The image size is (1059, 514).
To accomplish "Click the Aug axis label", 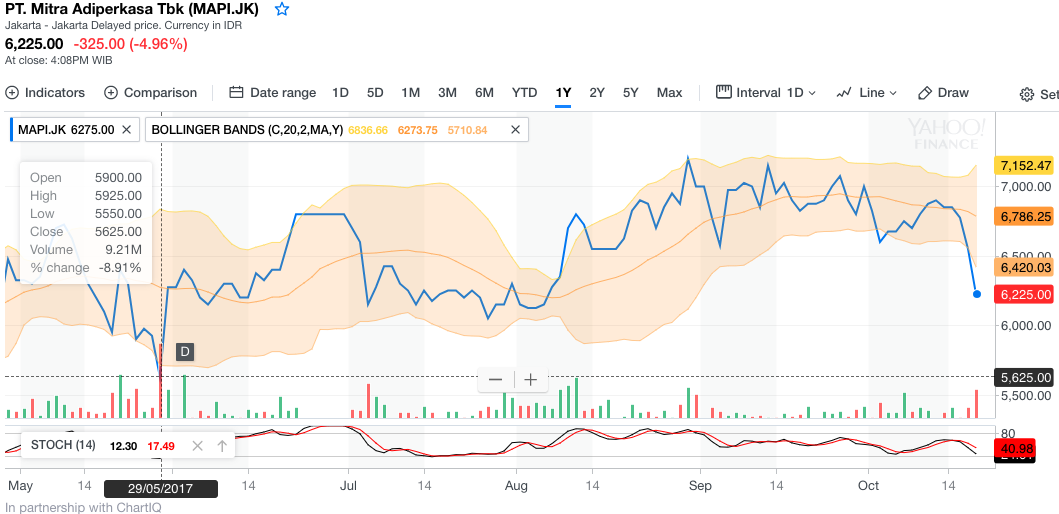I will [x=516, y=486].
